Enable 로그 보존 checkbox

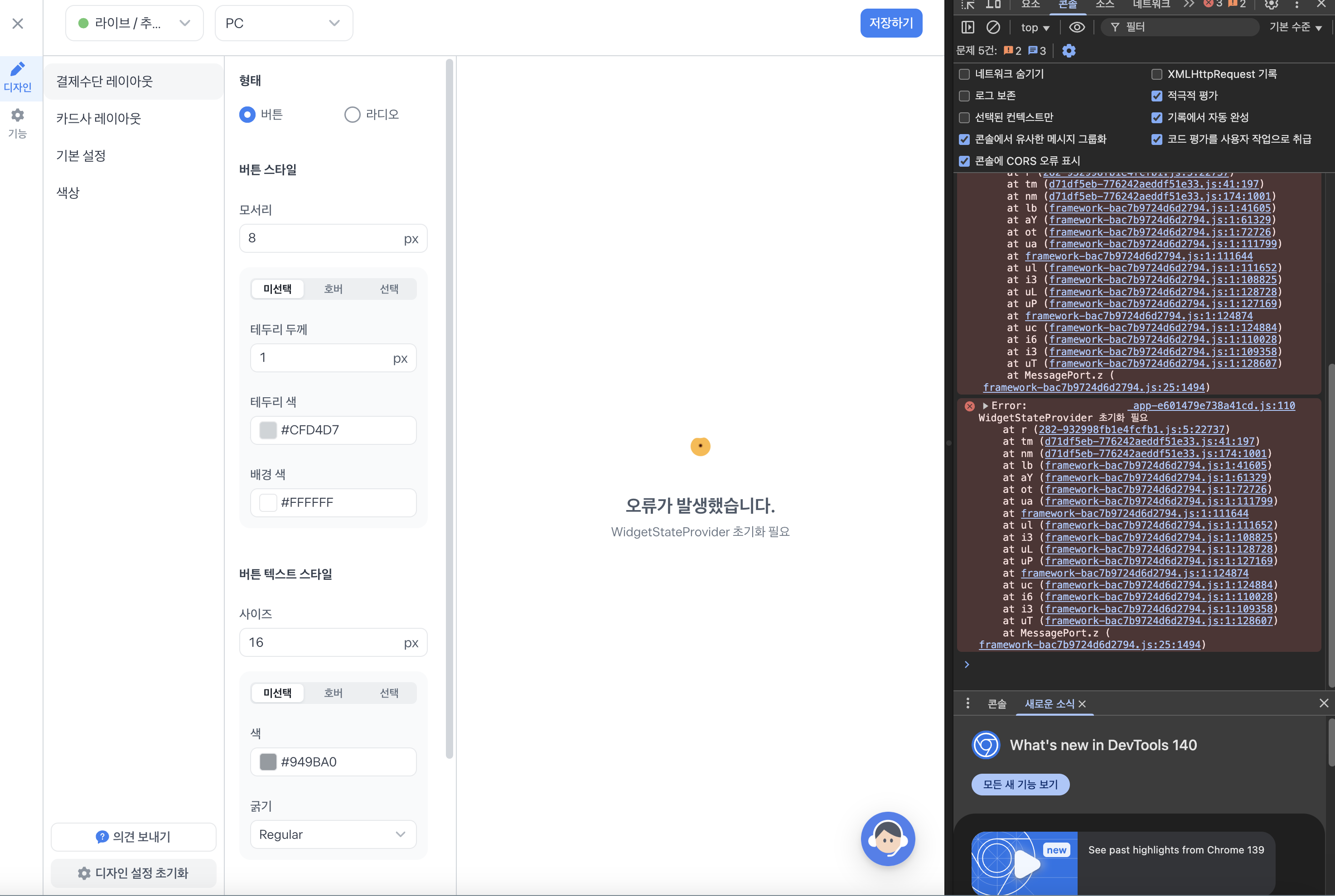[x=964, y=96]
